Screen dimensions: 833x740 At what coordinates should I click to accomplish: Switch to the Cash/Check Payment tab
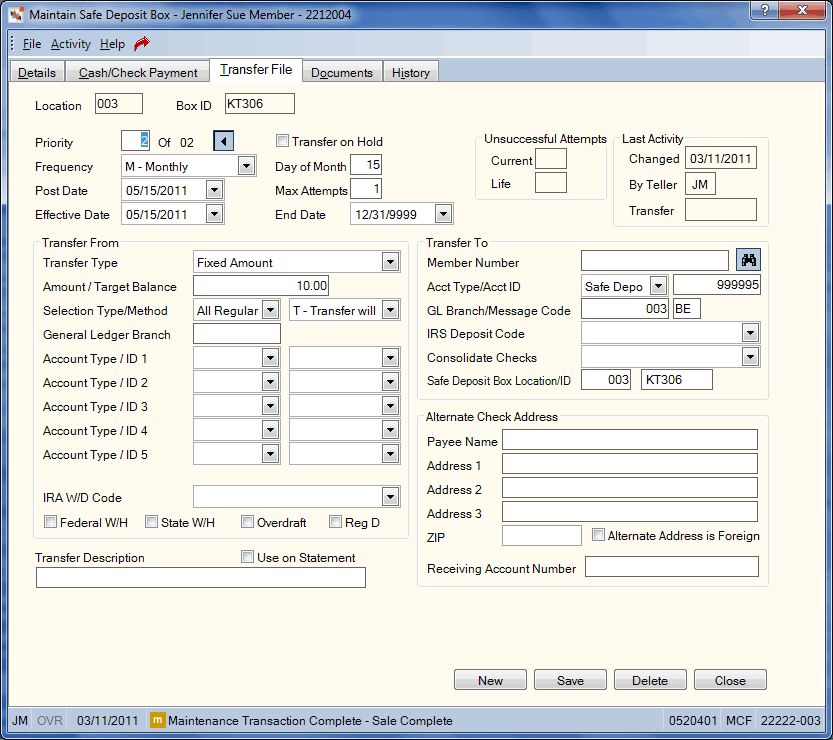point(138,72)
